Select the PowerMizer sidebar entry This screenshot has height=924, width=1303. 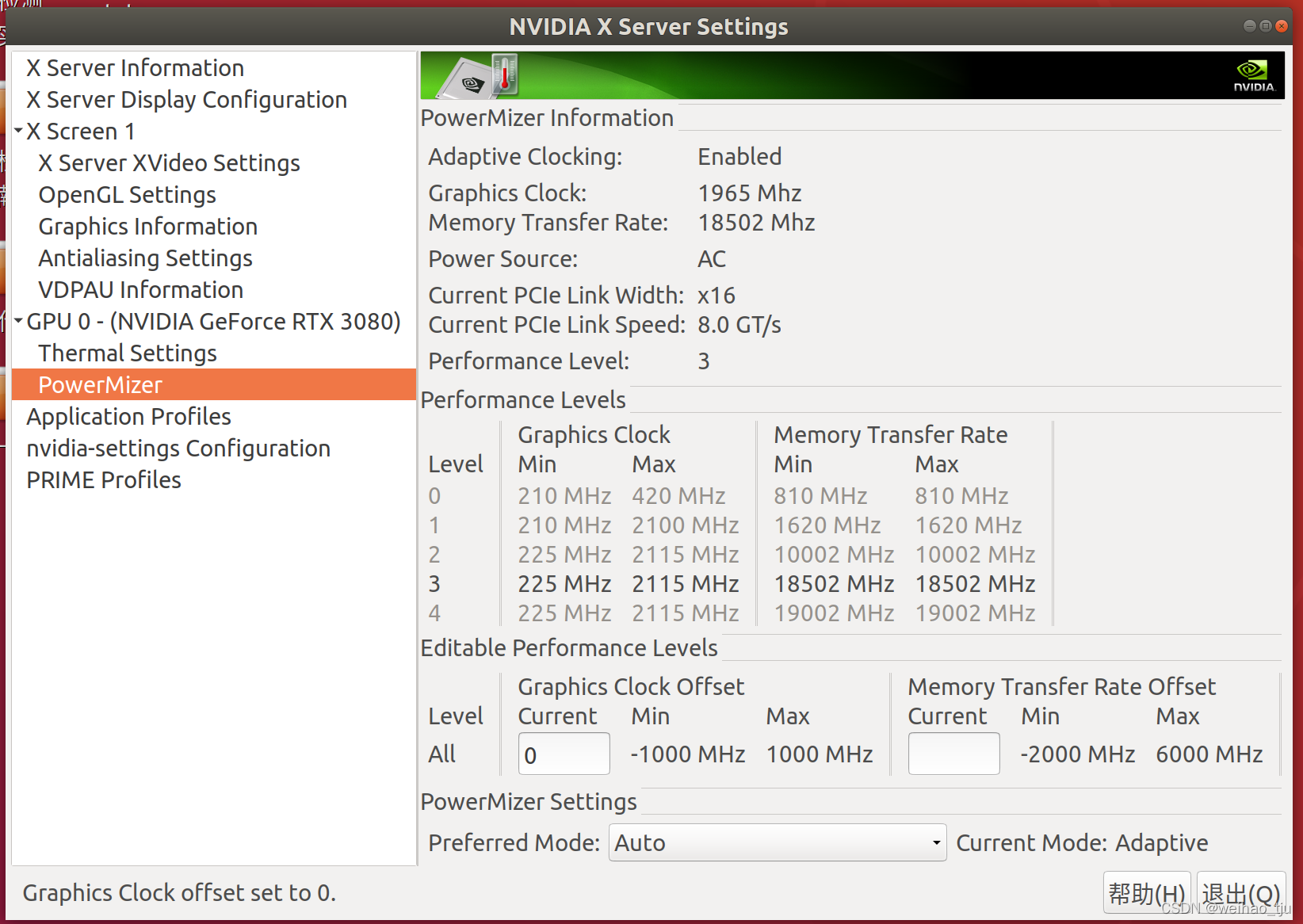[214, 384]
